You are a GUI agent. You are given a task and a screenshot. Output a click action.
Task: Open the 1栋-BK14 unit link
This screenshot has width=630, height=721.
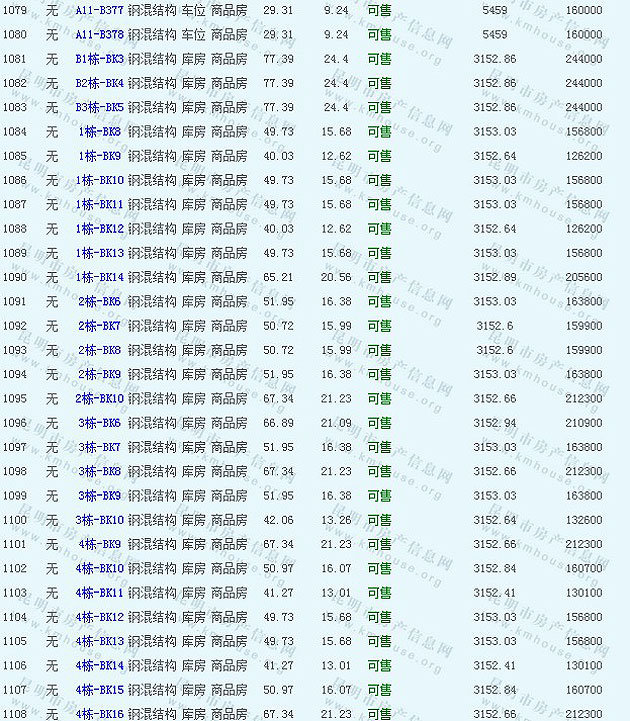point(100,277)
